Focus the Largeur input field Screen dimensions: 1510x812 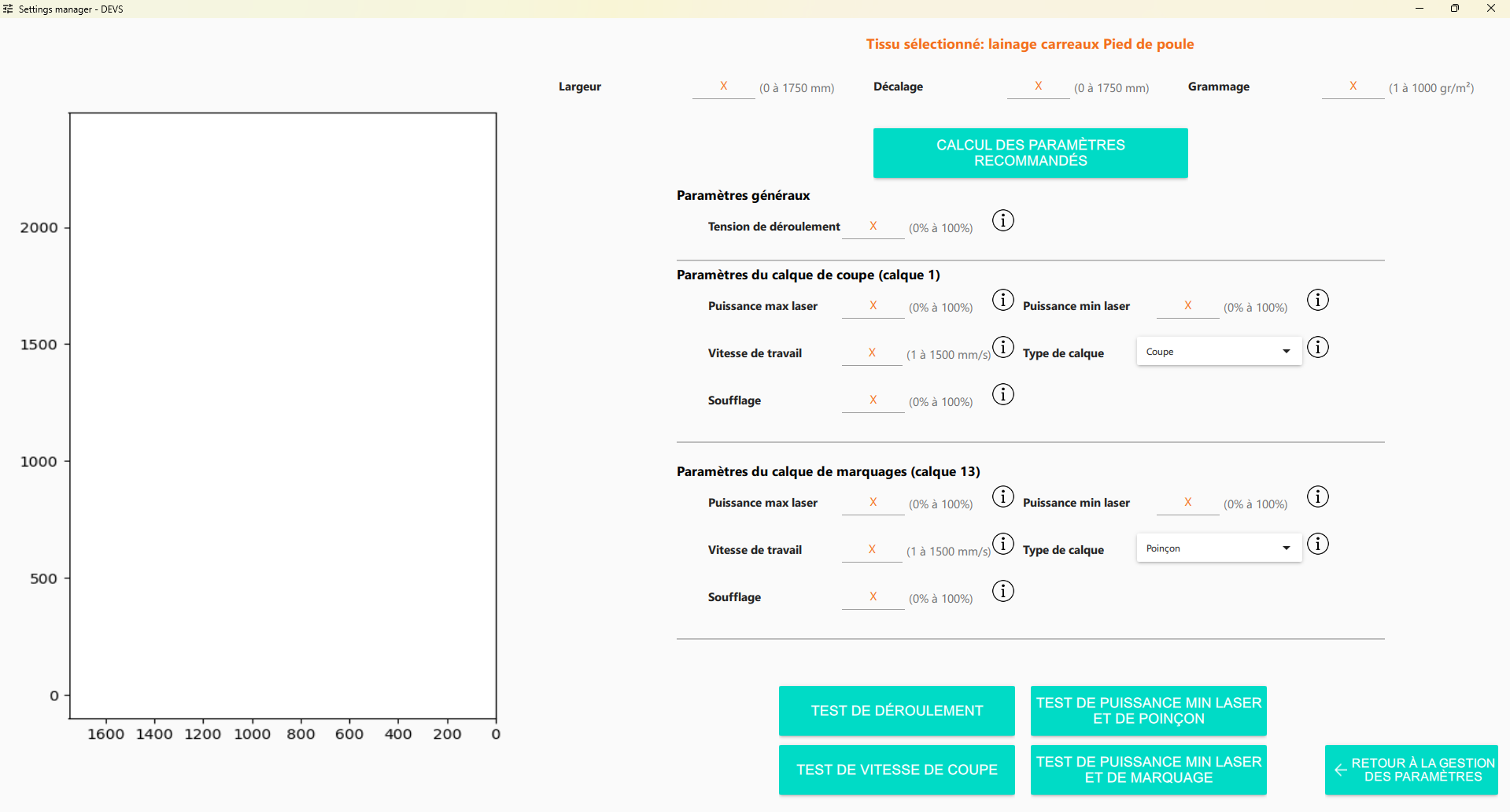point(723,87)
